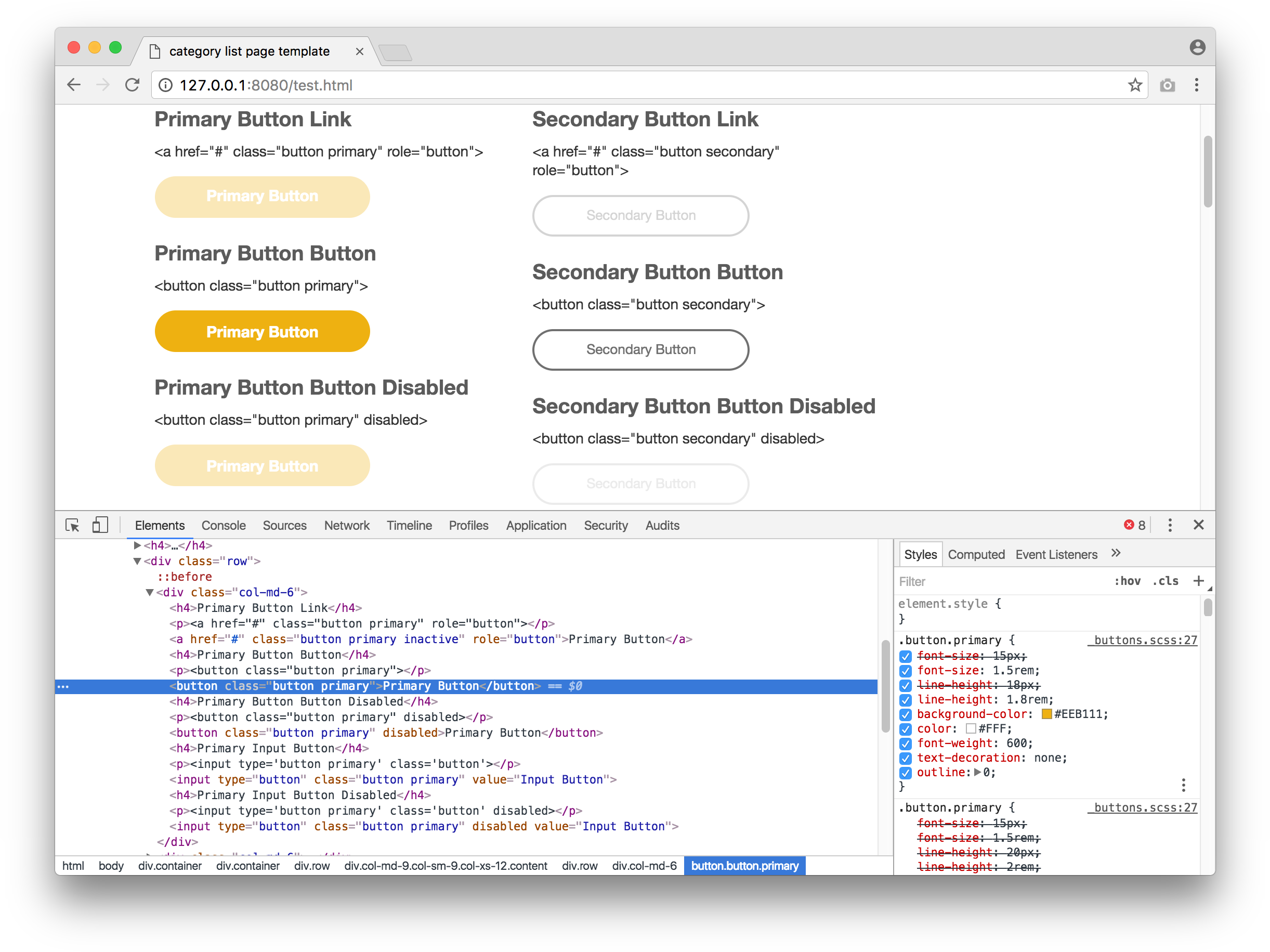The height and width of the screenshot is (952, 1270).
Task: Close the category list page template tab
Action: 359,51
